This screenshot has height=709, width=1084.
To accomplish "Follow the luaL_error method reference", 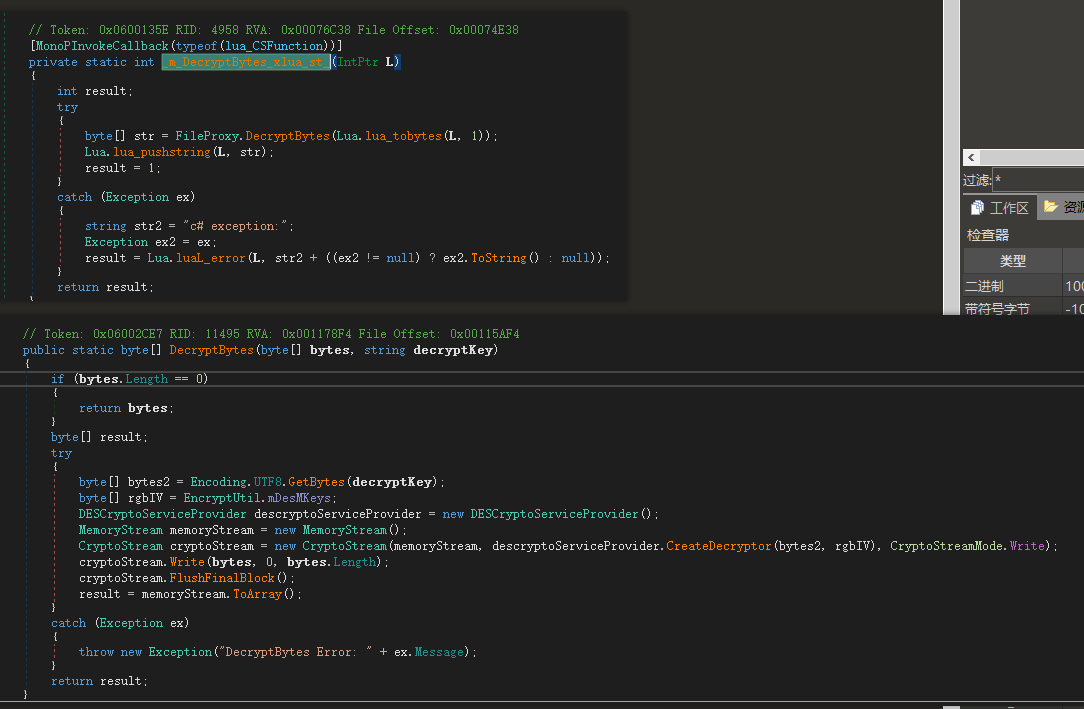I will tap(209, 258).
